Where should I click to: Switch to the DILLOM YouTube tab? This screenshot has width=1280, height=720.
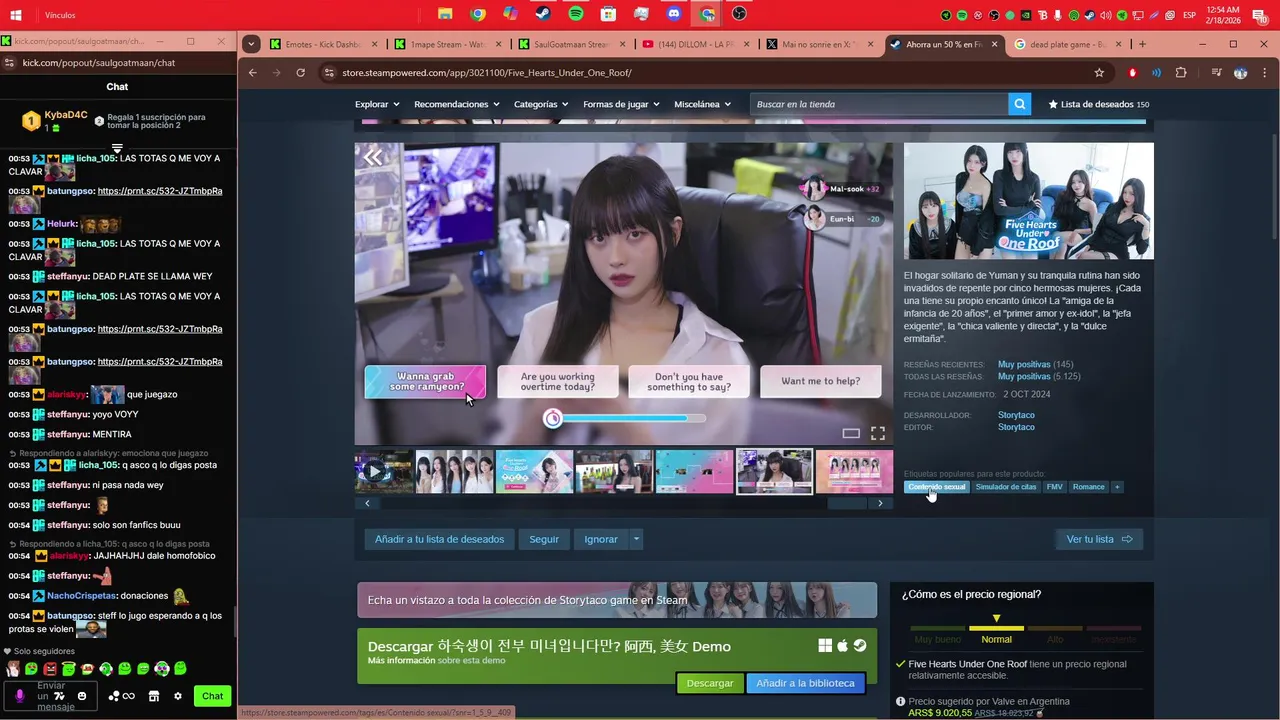click(694, 44)
